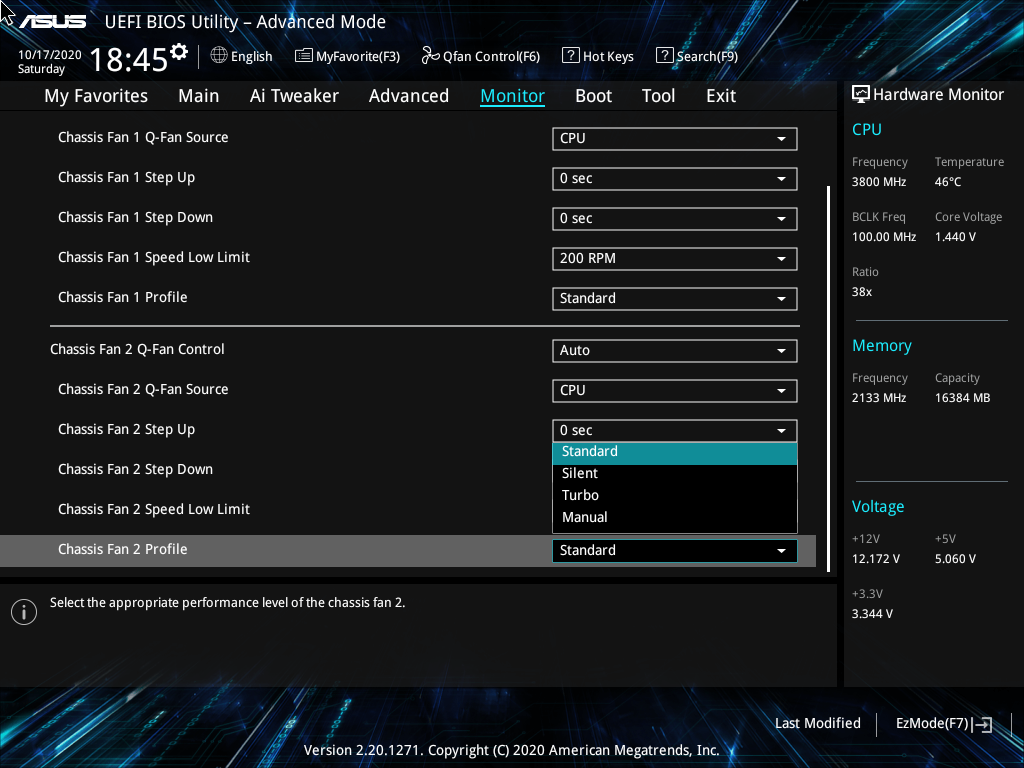Select Chassis Fan 1 Profile label
The width and height of the screenshot is (1024, 768).
(x=123, y=297)
